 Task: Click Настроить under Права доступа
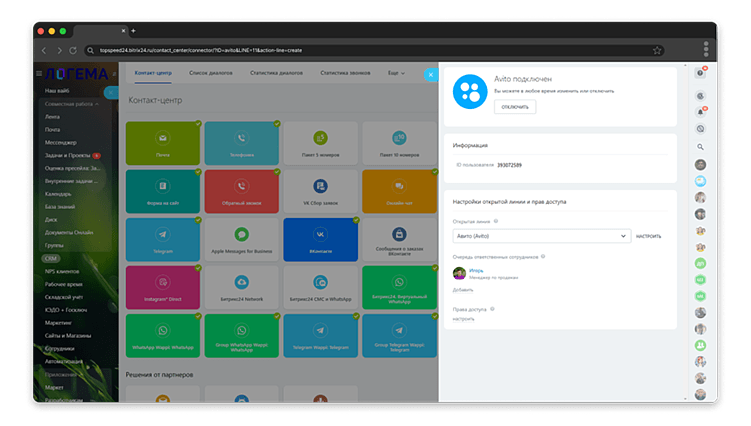[463, 319]
